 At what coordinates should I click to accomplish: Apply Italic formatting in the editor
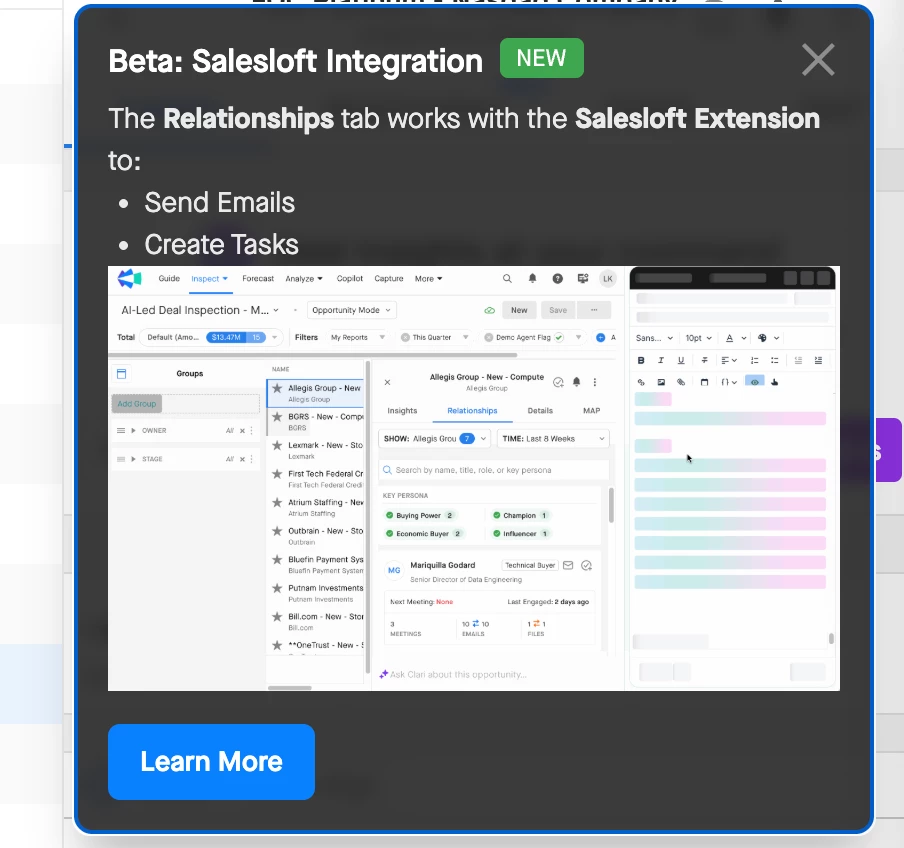pyautogui.click(x=661, y=360)
